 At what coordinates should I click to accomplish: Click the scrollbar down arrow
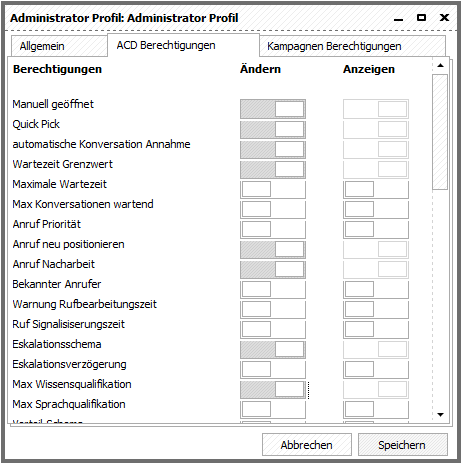440,415
